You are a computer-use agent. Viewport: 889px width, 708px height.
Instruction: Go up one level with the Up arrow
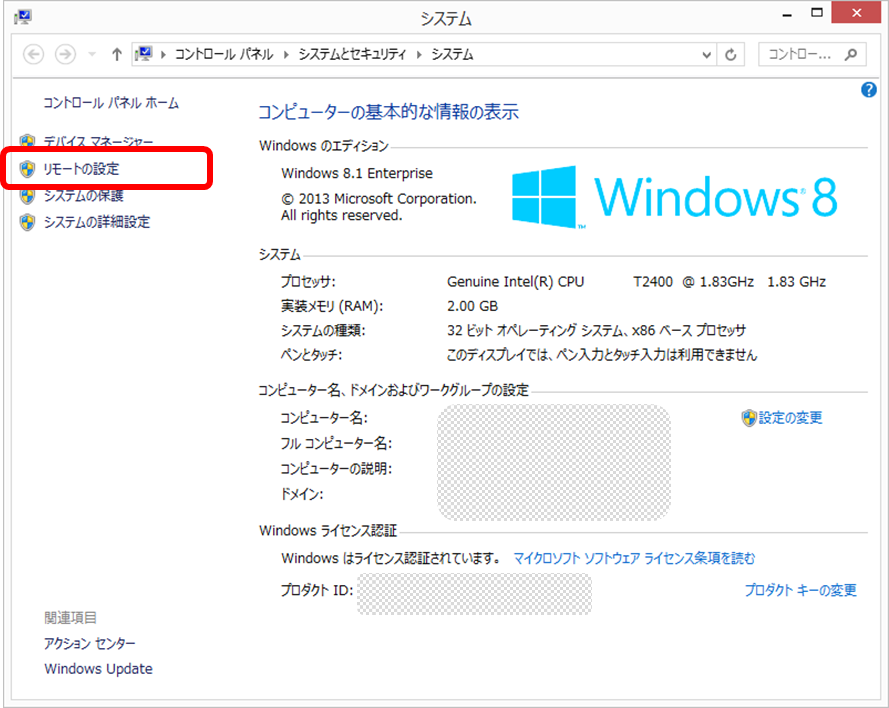click(x=117, y=54)
